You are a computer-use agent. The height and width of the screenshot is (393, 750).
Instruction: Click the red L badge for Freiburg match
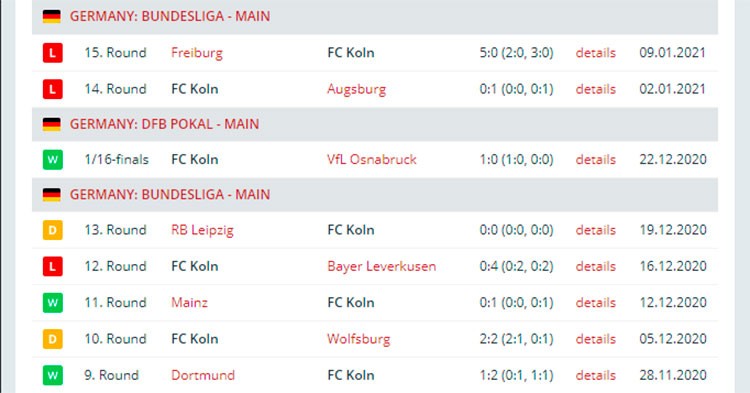53,53
